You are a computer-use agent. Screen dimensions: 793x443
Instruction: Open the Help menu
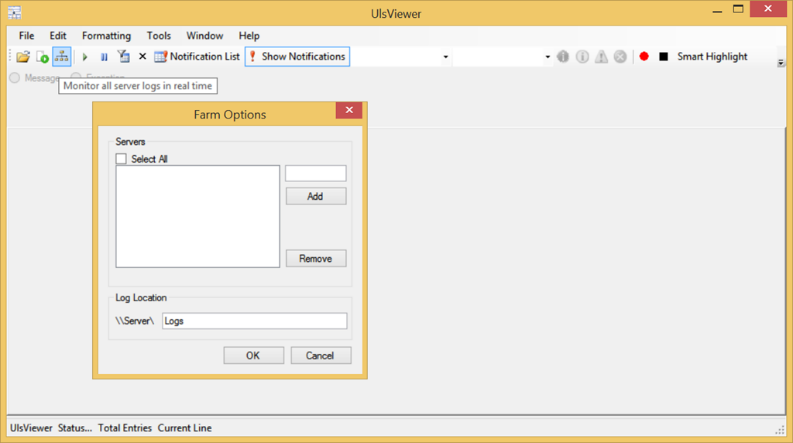click(x=249, y=36)
